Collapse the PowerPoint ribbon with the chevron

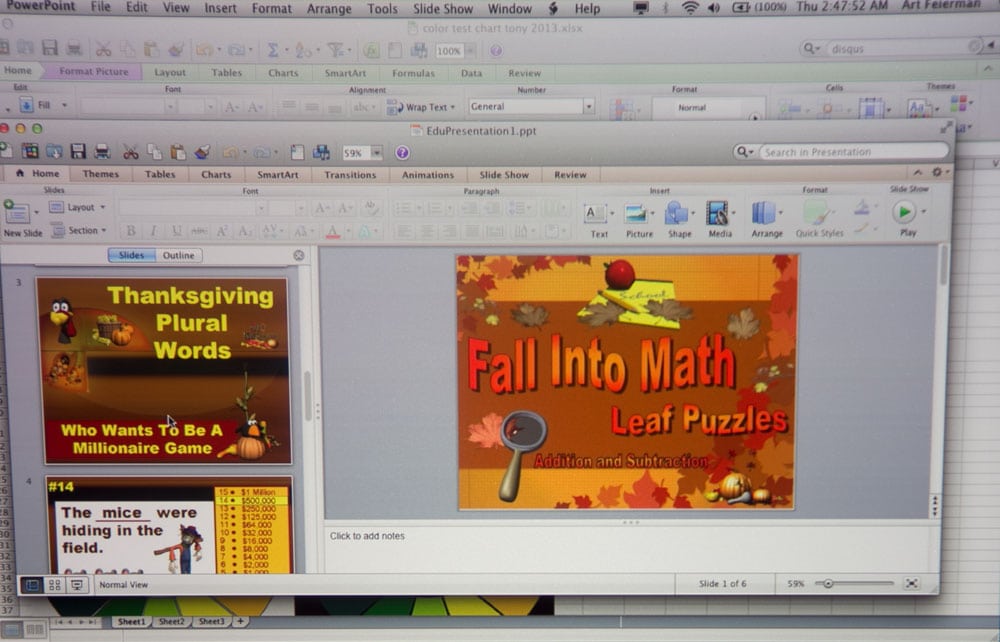pos(917,172)
